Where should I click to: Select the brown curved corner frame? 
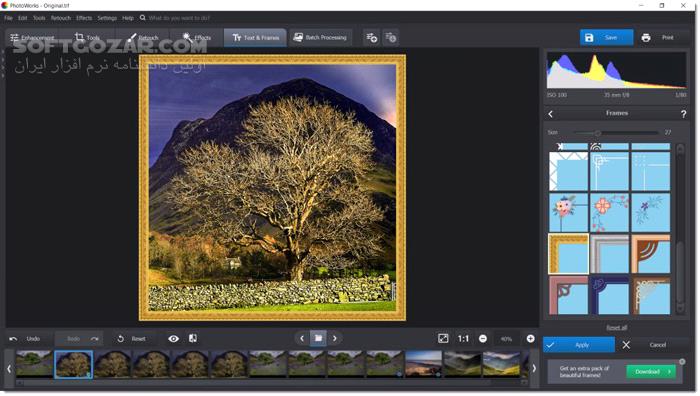point(650,254)
